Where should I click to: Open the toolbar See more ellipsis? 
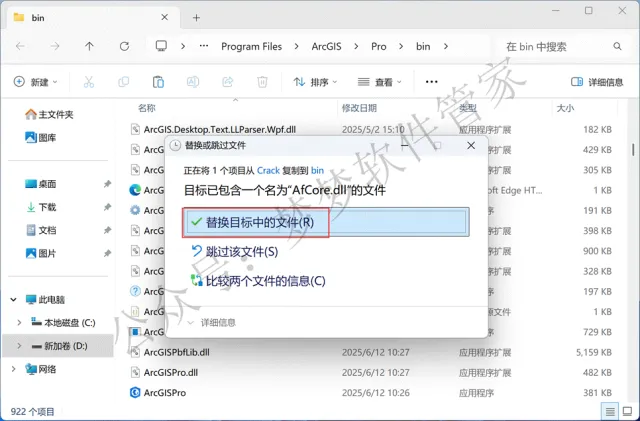pyautogui.click(x=431, y=82)
